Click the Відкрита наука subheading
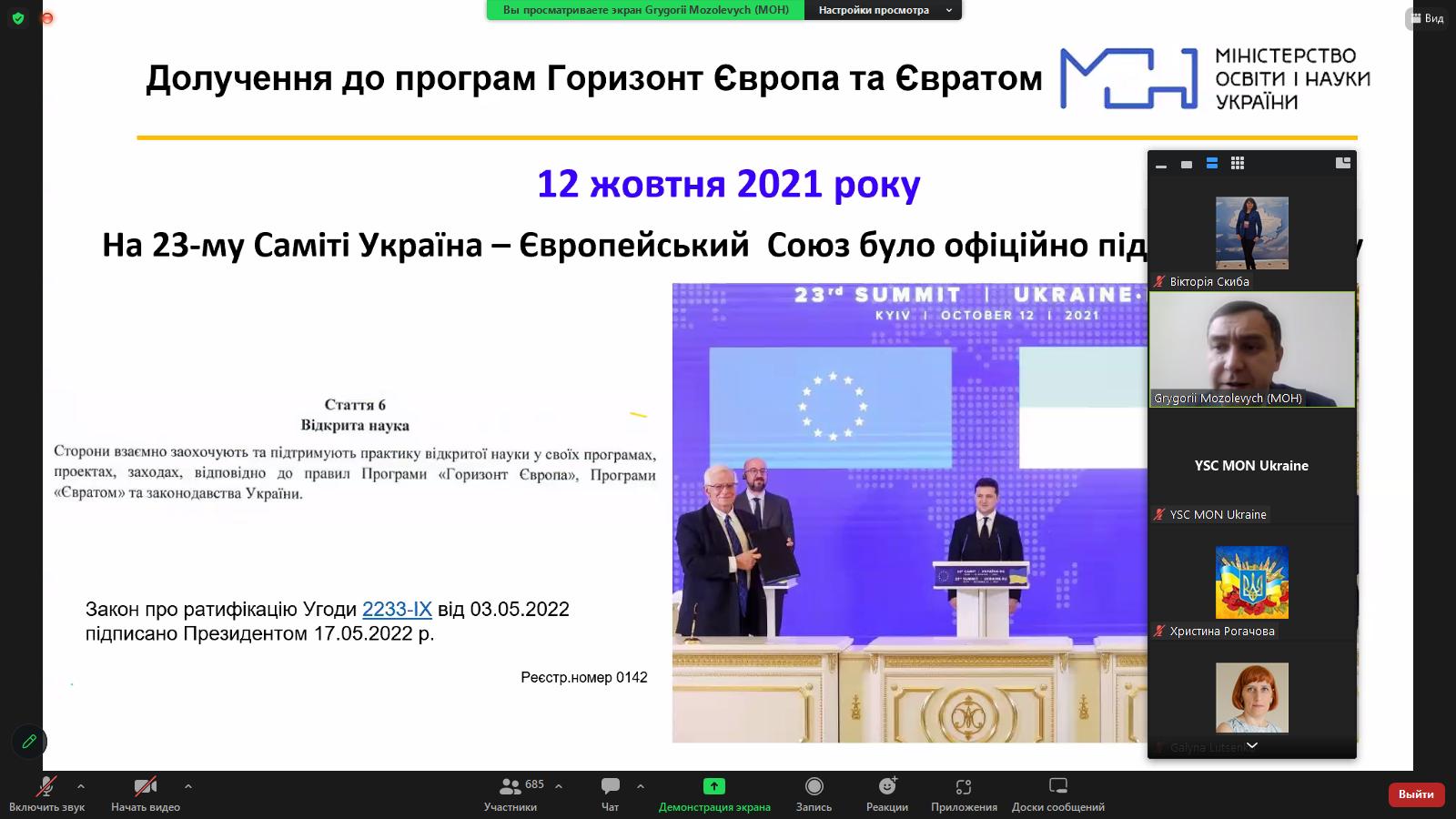 (x=355, y=425)
